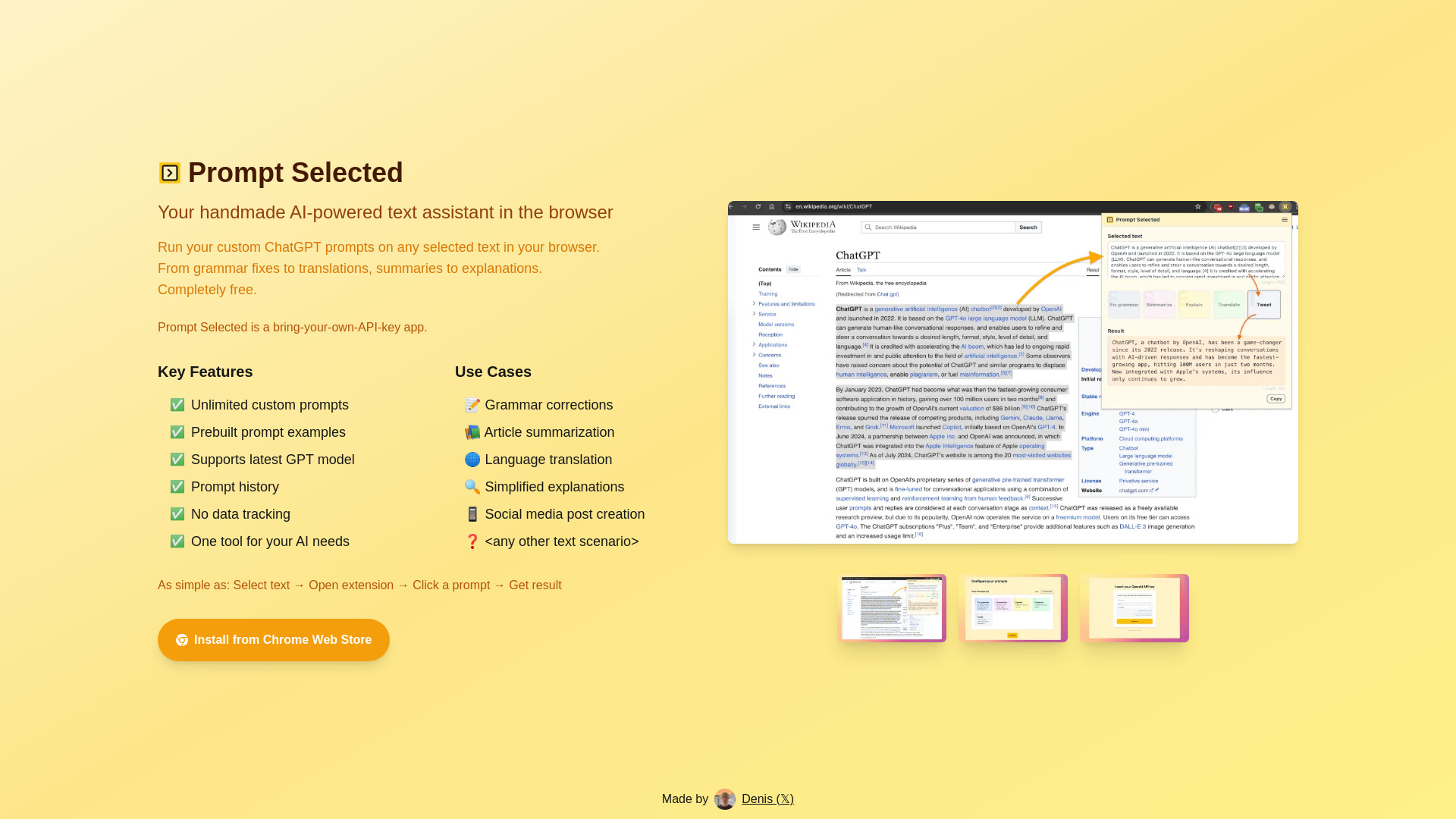
Task: Expand the Further reading section
Action: [780, 395]
